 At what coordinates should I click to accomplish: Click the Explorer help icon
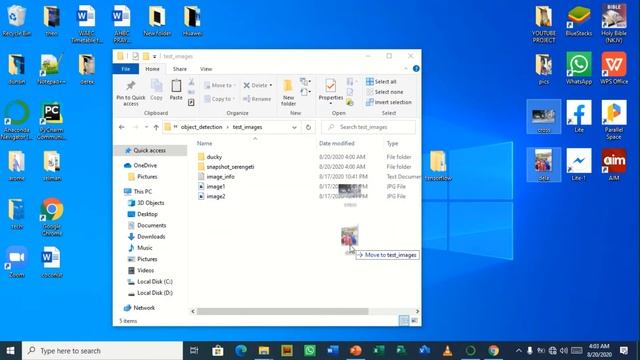tap(416, 69)
